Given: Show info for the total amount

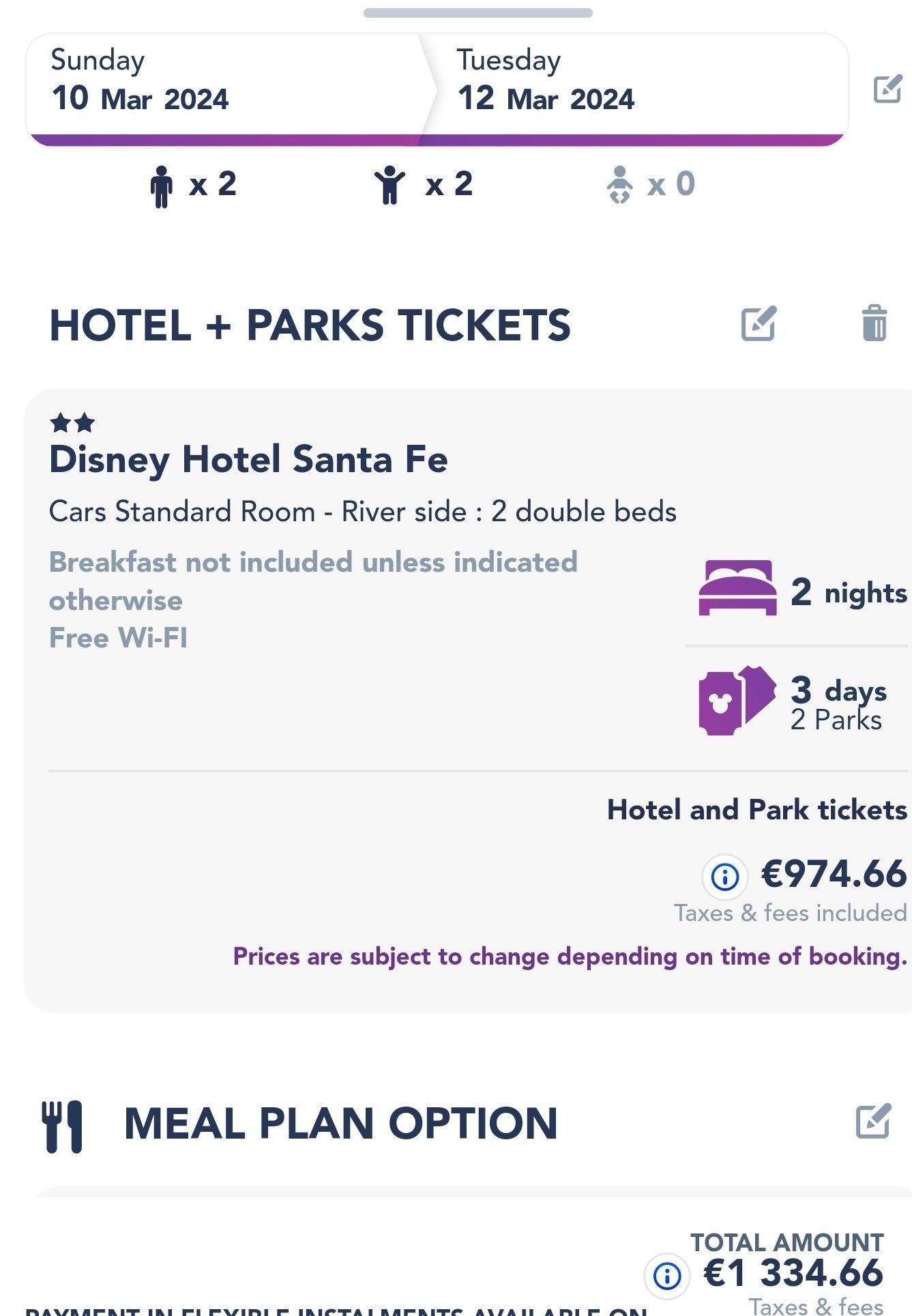Looking at the screenshot, I should (666, 1275).
